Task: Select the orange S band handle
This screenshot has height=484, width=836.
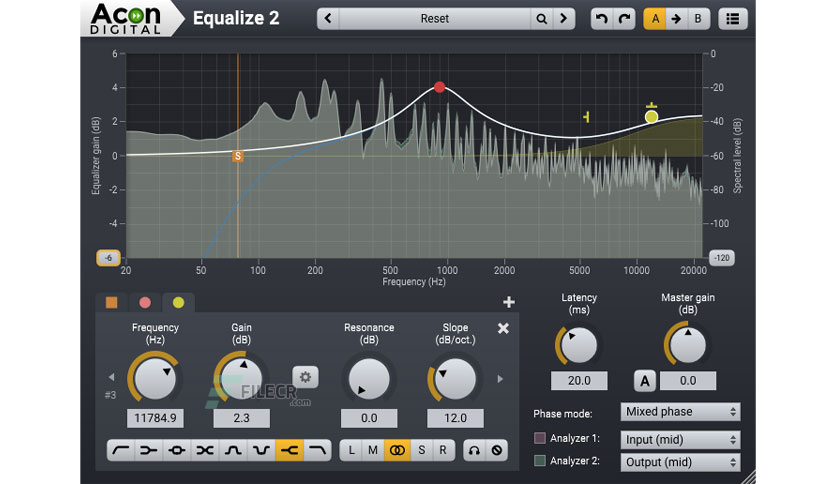Action: [x=238, y=156]
